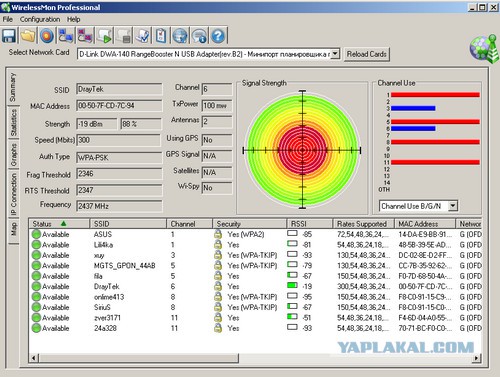The height and width of the screenshot is (377, 500).
Task: Click the clipboard toolbar icon
Action: click(x=161, y=36)
